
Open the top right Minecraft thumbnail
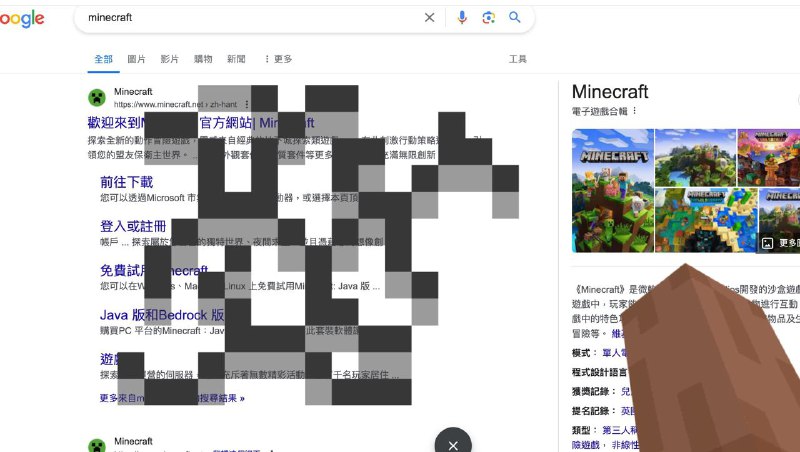click(x=769, y=157)
